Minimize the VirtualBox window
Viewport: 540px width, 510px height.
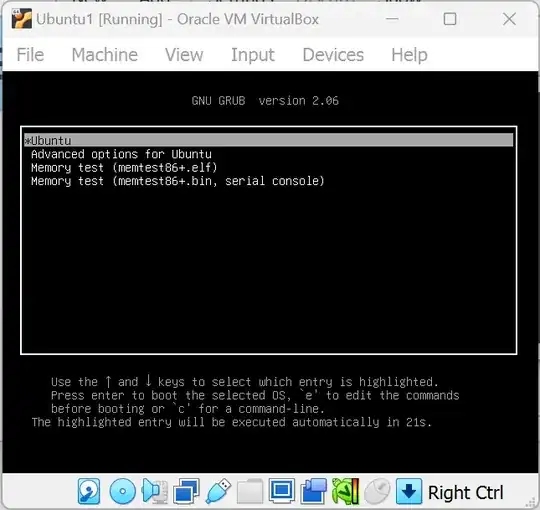(392, 19)
